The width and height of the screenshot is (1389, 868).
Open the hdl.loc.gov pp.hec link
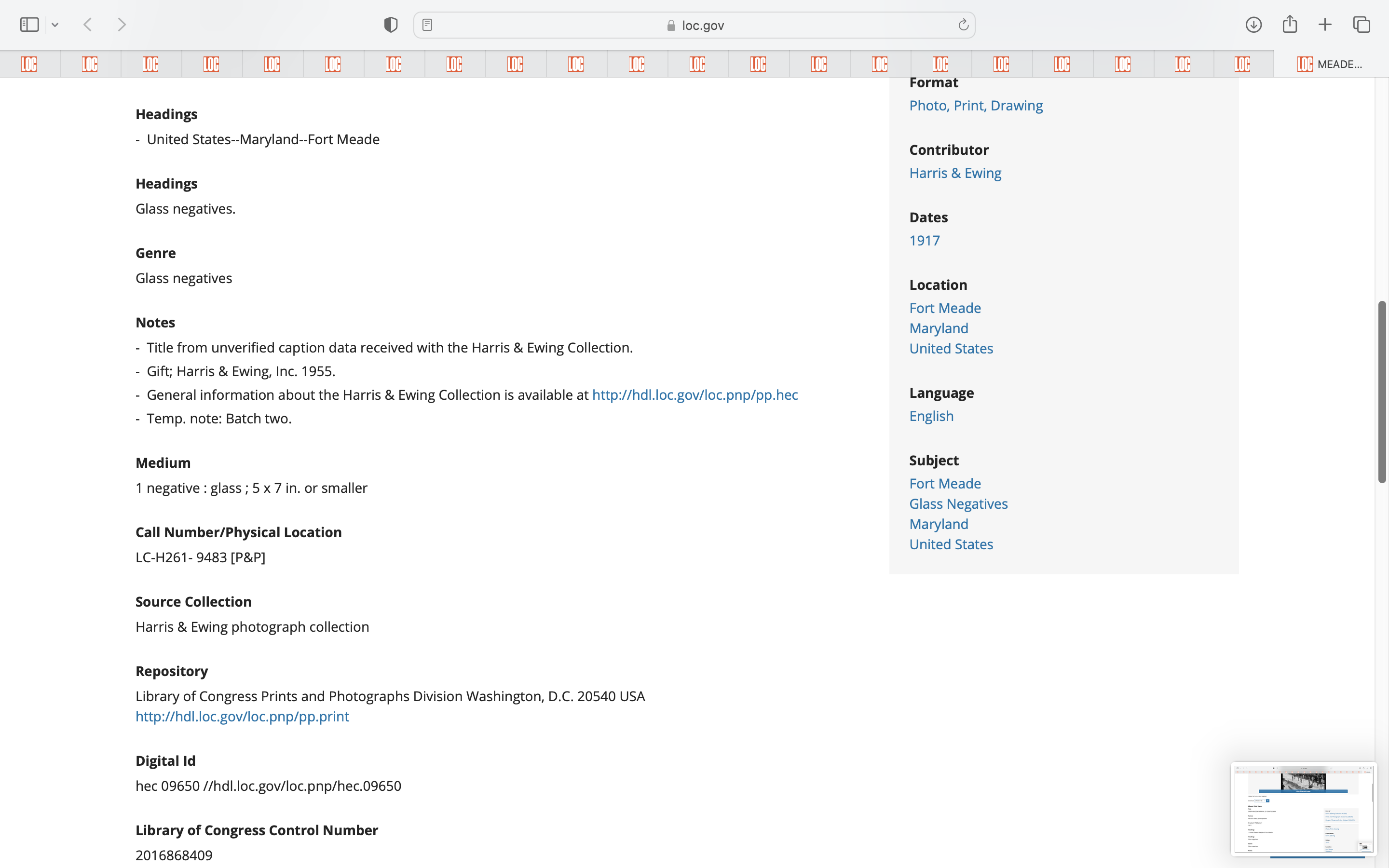(694, 395)
